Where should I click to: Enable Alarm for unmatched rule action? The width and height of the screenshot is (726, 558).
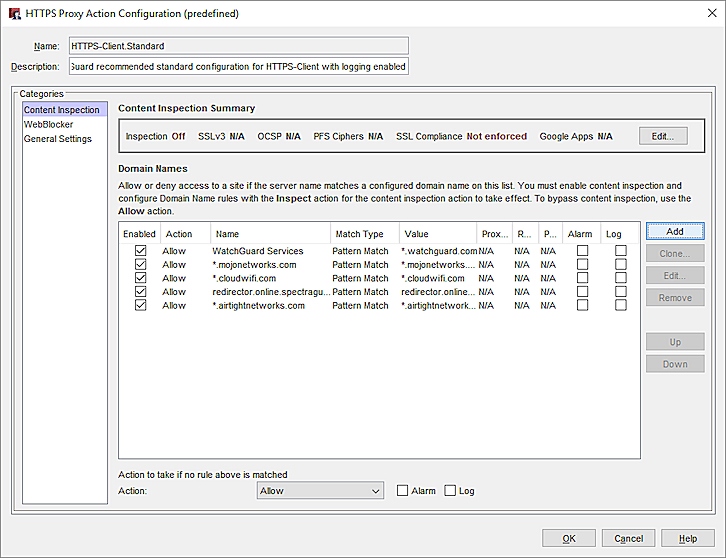click(x=403, y=491)
